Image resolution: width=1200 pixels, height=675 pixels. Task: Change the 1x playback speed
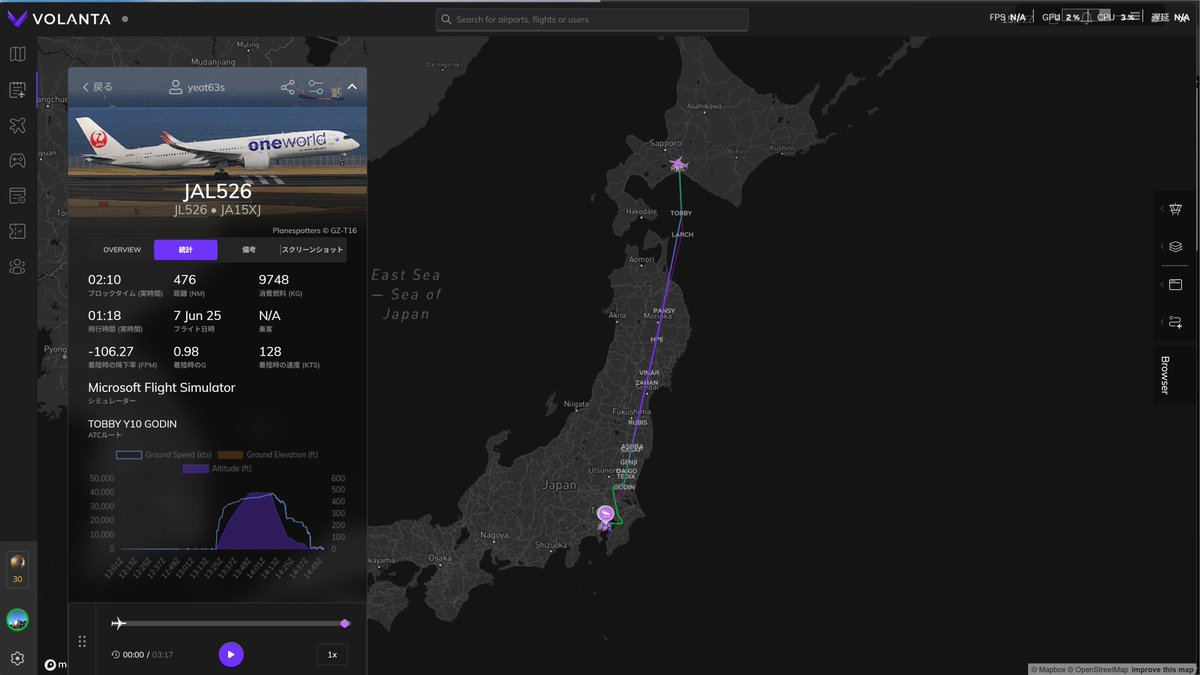[x=332, y=654]
